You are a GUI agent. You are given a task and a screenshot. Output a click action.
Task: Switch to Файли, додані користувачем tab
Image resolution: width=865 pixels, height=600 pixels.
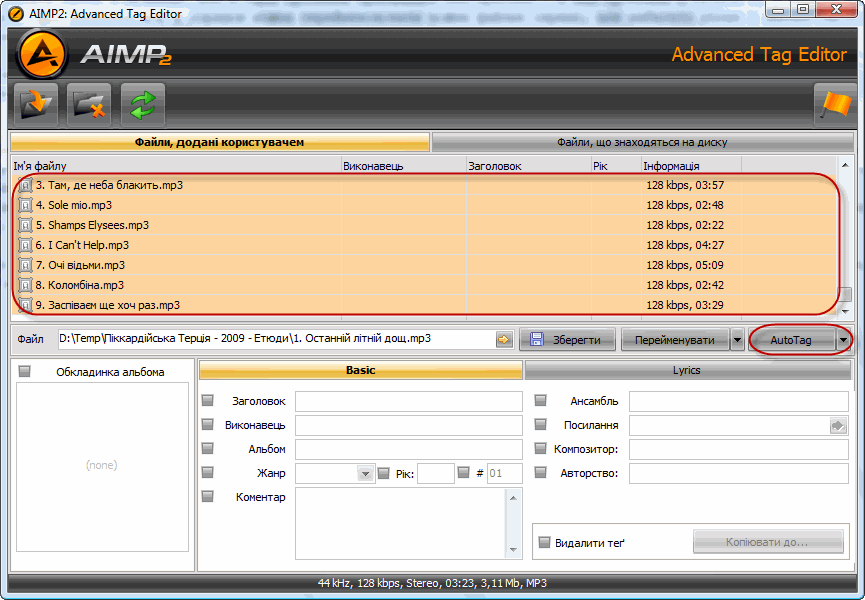[x=220, y=142]
